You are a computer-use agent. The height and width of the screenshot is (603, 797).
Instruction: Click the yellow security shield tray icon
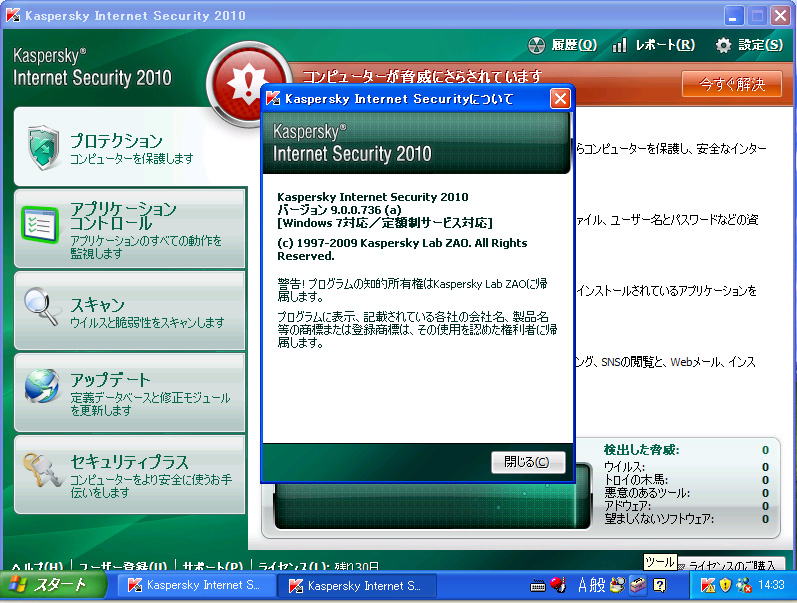click(725, 585)
